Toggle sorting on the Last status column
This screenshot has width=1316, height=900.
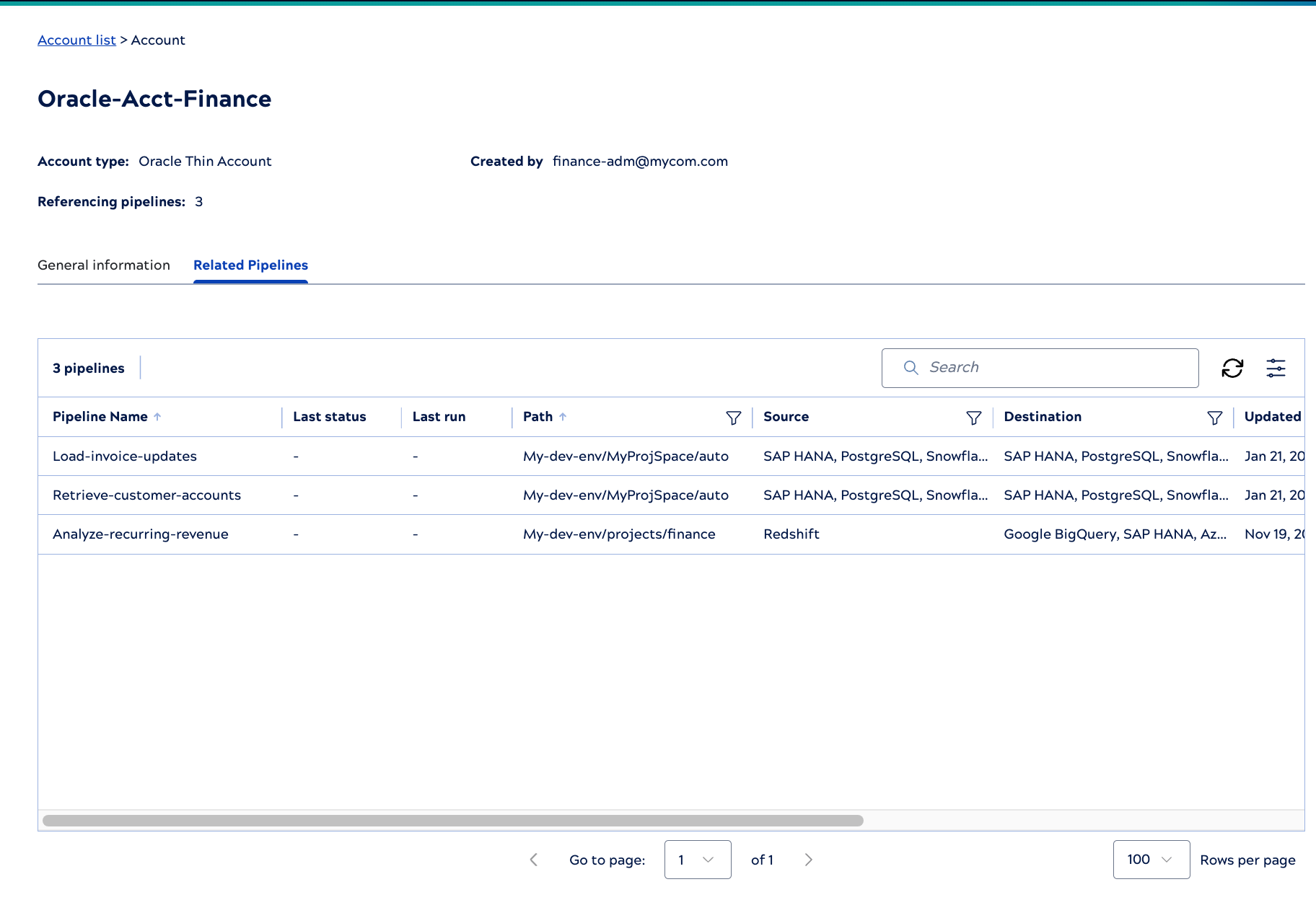point(329,417)
